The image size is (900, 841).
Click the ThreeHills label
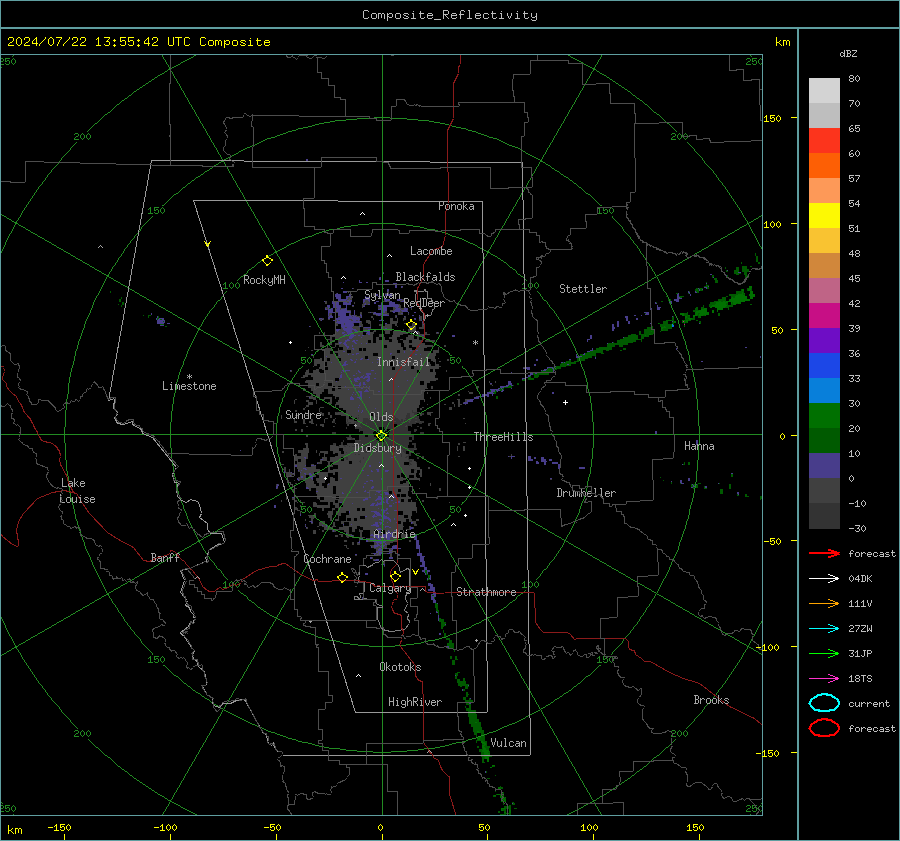(x=503, y=437)
